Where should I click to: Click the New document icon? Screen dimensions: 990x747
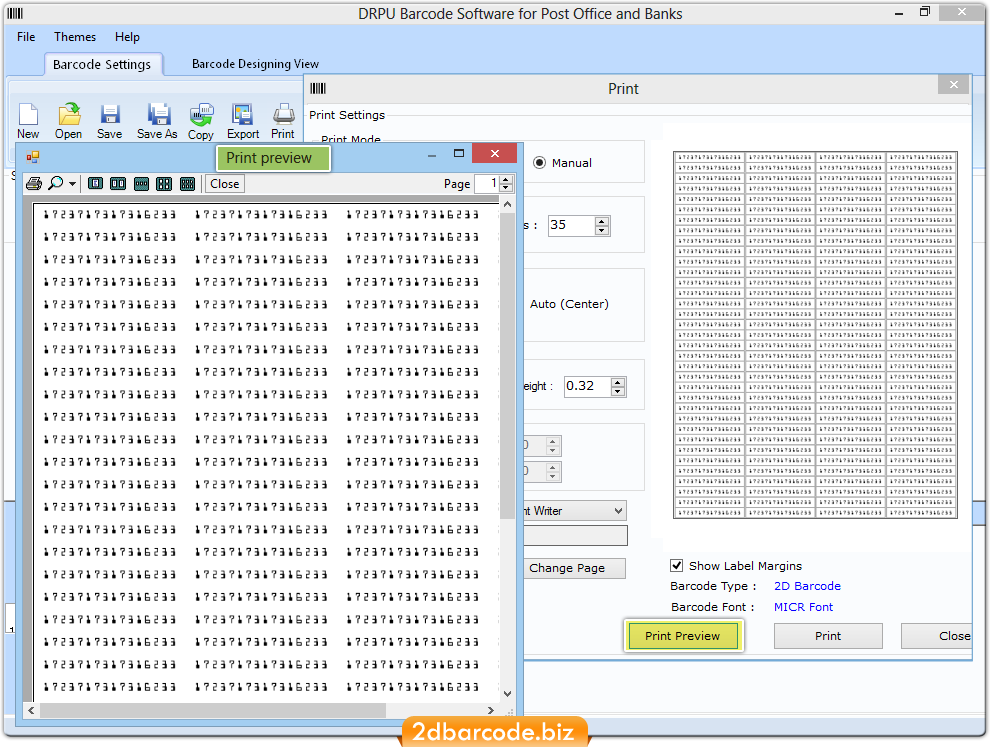[28, 114]
